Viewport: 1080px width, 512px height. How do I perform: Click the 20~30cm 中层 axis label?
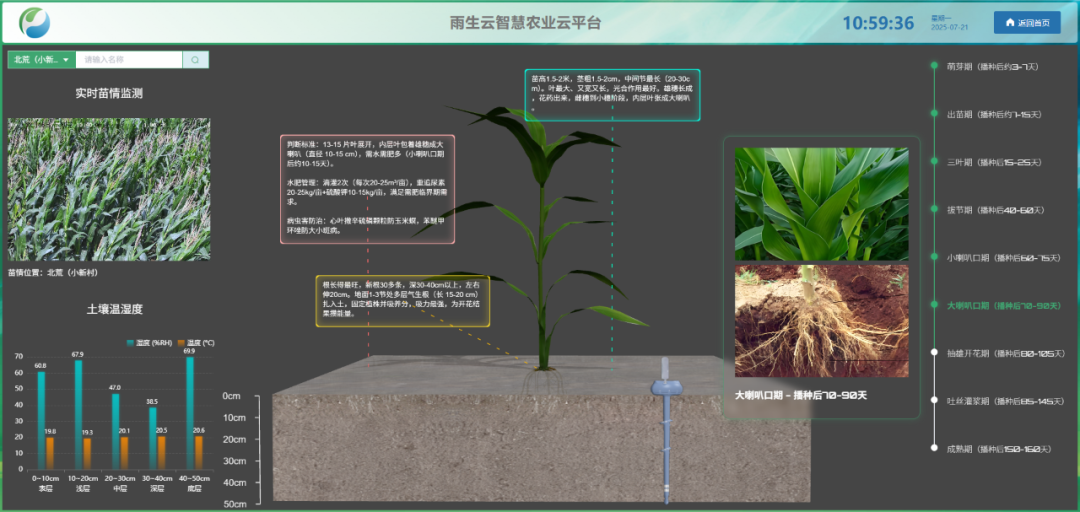click(120, 482)
